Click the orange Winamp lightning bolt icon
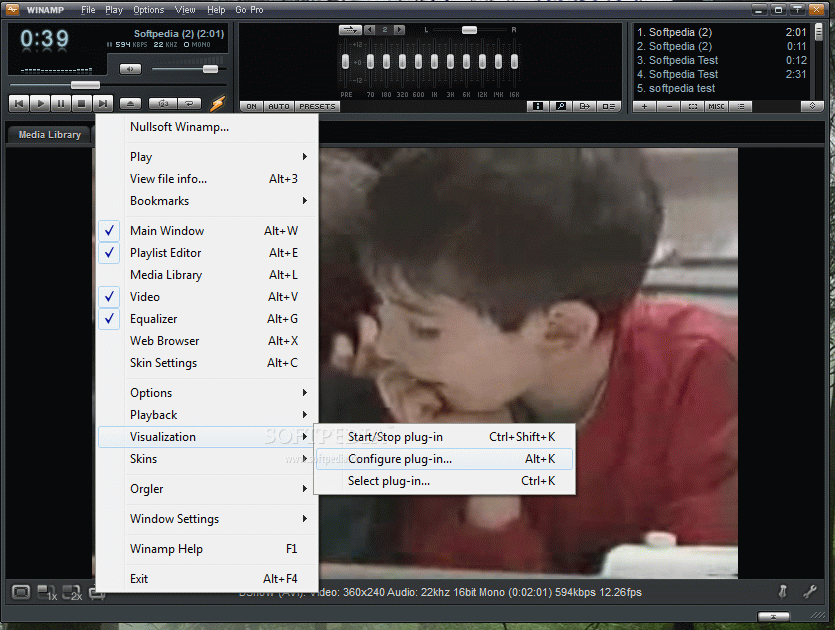The width and height of the screenshot is (835, 630). point(217,103)
